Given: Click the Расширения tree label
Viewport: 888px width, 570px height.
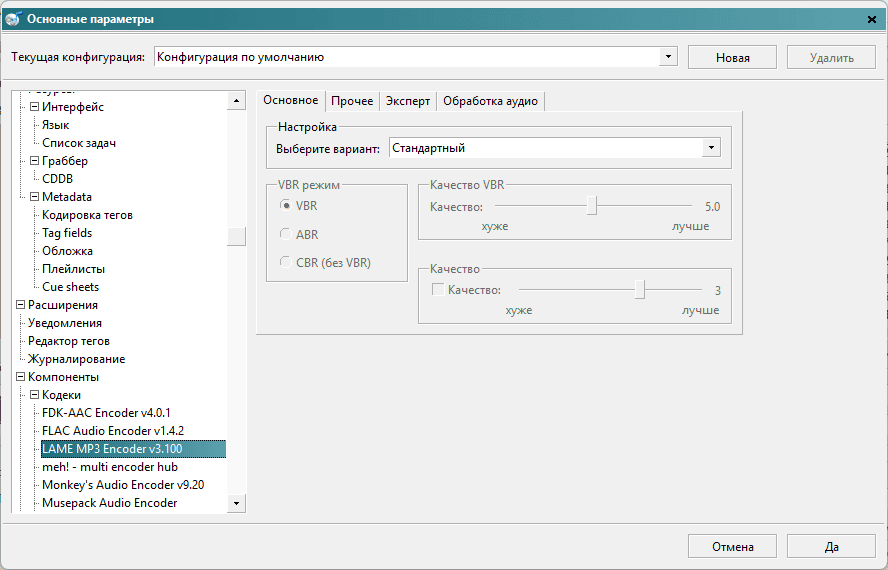Looking at the screenshot, I should pos(63,305).
